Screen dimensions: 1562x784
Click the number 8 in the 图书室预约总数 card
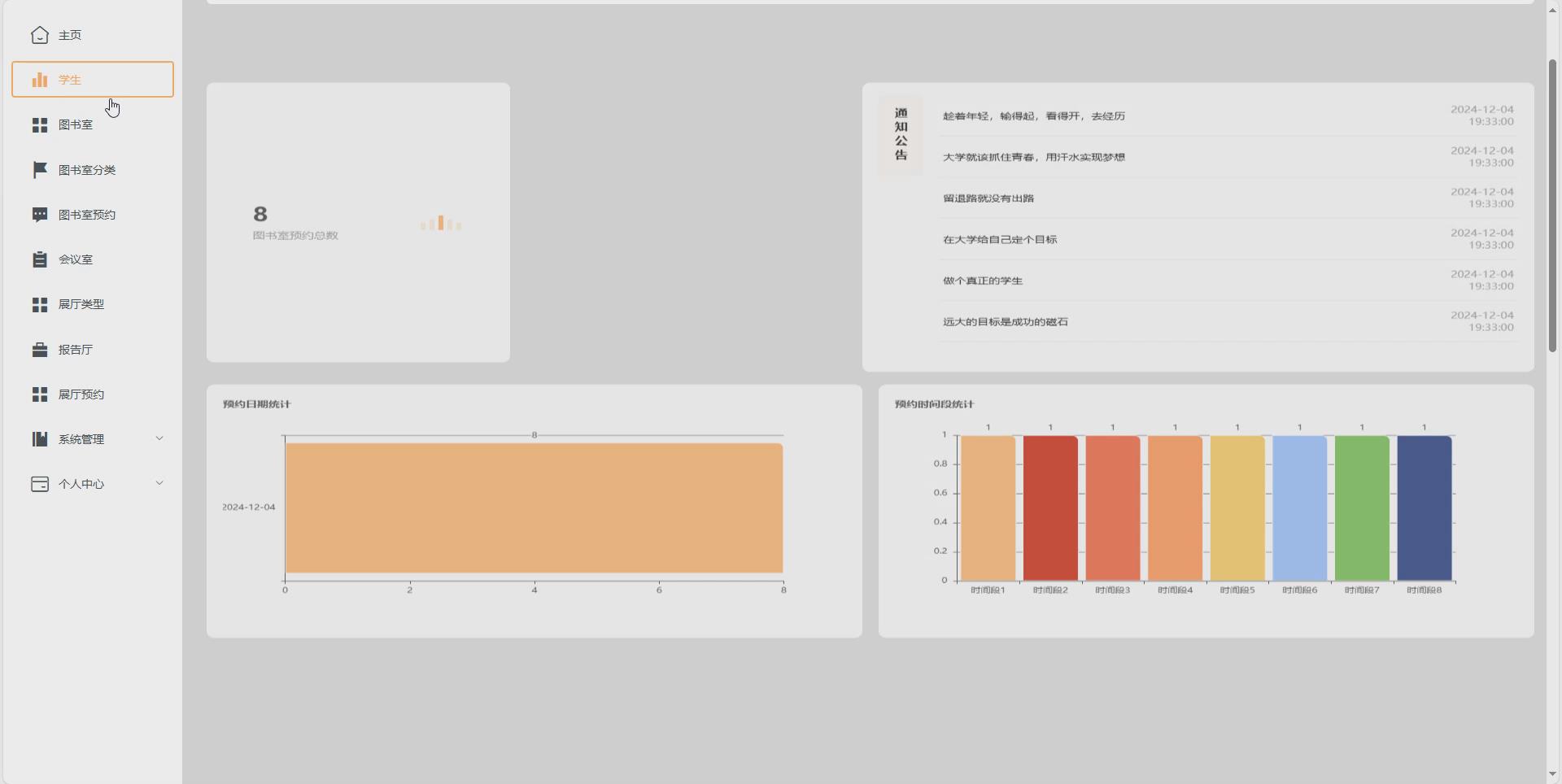tap(260, 214)
